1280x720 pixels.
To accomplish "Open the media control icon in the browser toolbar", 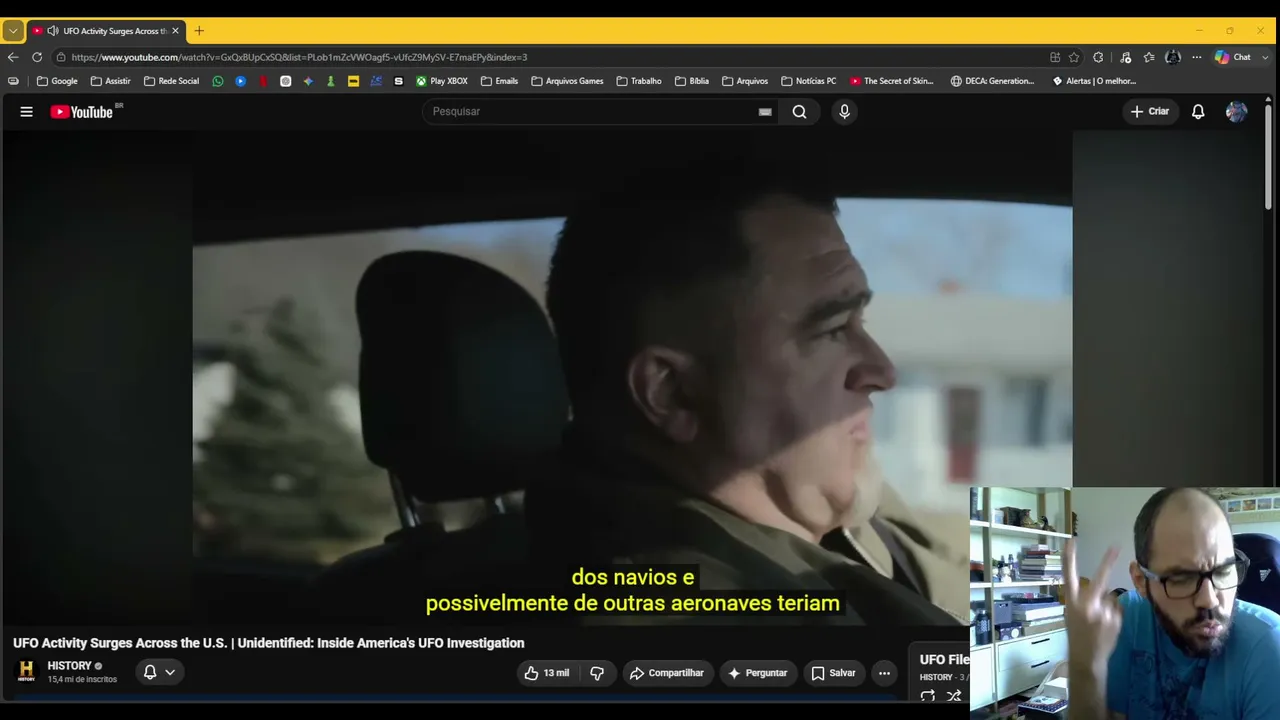I will [x=1125, y=57].
